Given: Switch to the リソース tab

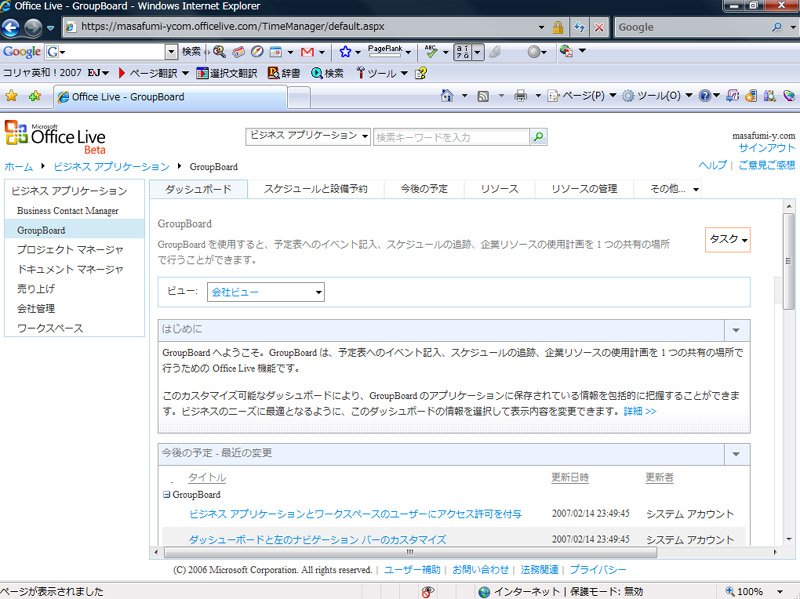Looking at the screenshot, I should (x=499, y=189).
